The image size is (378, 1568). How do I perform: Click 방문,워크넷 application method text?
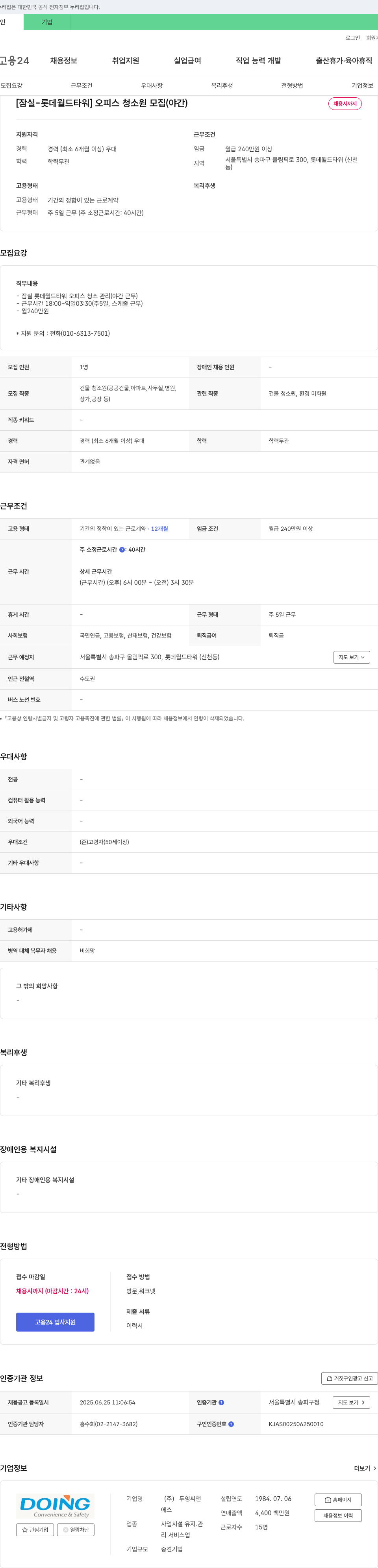click(141, 1291)
